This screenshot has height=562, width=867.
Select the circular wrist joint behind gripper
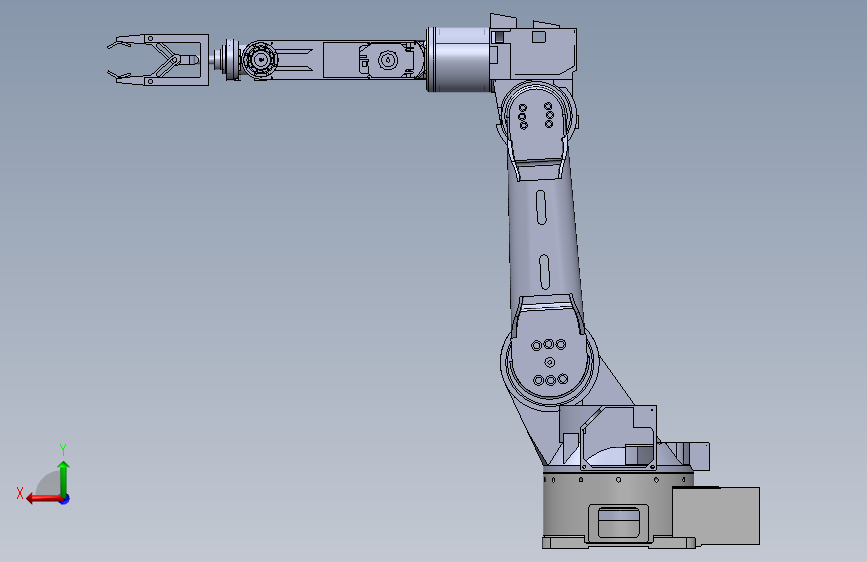259,60
